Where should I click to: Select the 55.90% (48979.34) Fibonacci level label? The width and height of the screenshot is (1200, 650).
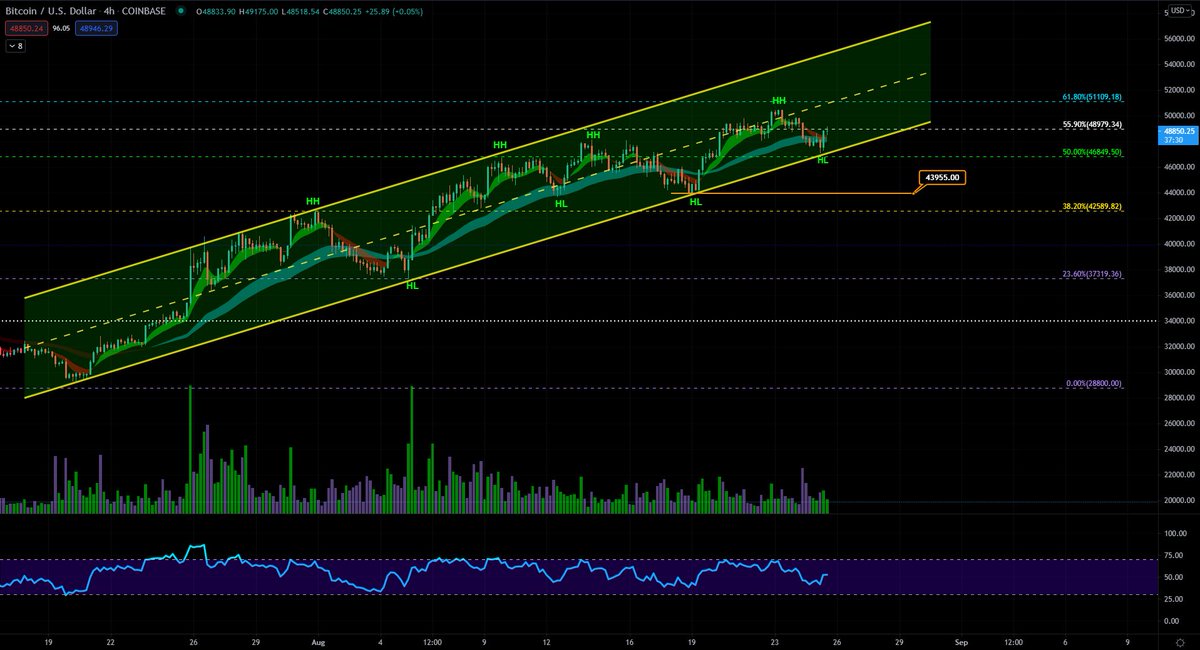[x=1091, y=125]
